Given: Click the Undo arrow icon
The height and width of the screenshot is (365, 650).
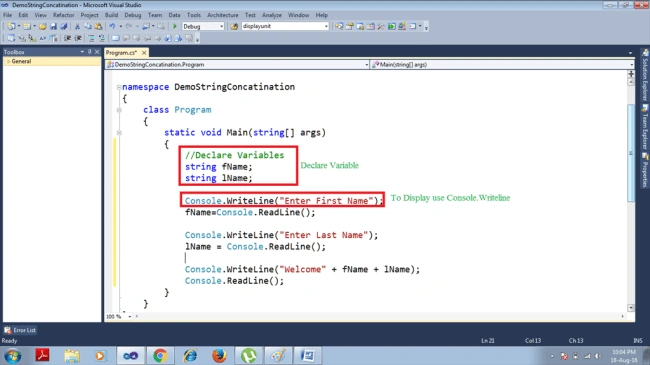Looking at the screenshot, I should click(x=112, y=26).
